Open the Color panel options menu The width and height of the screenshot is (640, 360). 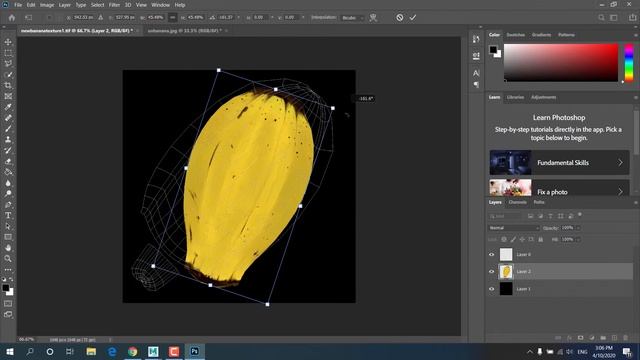[x=636, y=35]
